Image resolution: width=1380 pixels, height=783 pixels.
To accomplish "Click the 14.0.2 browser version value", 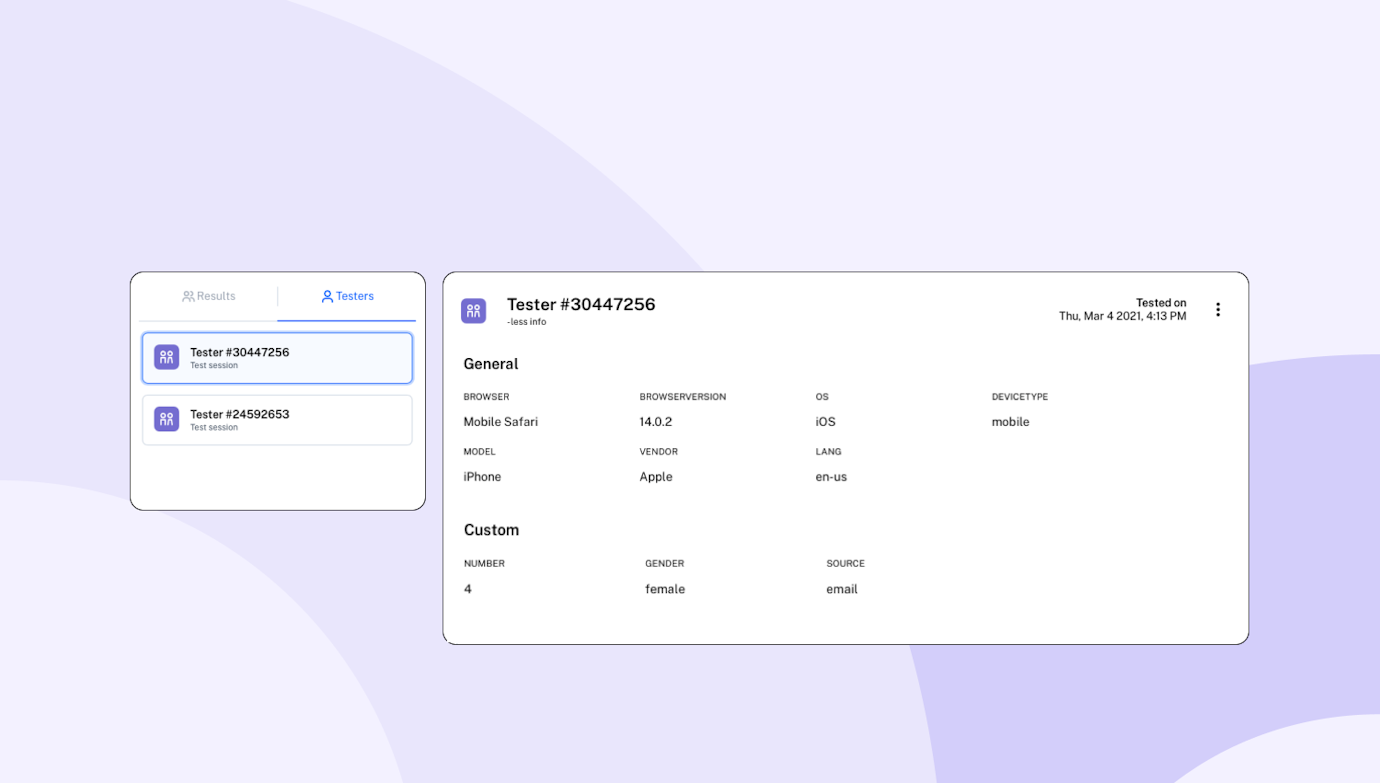I will pyautogui.click(x=656, y=422).
